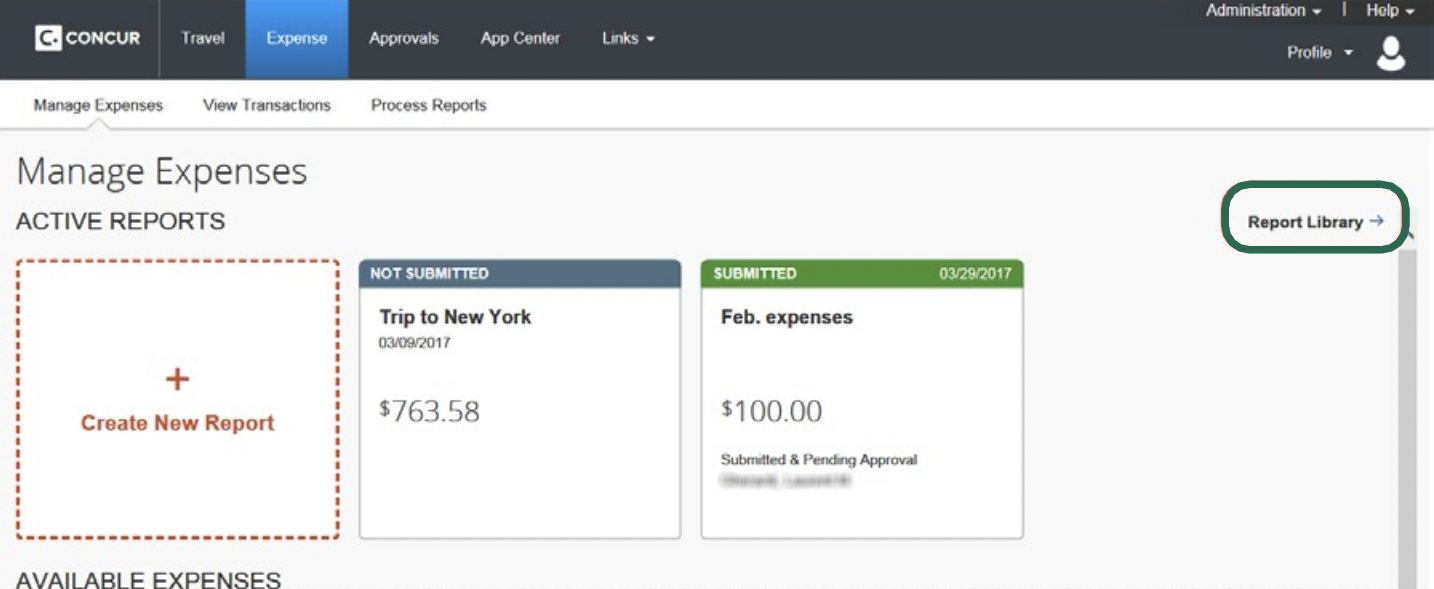1434x589 pixels.
Task: Go to the App Center
Action: pyautogui.click(x=519, y=38)
